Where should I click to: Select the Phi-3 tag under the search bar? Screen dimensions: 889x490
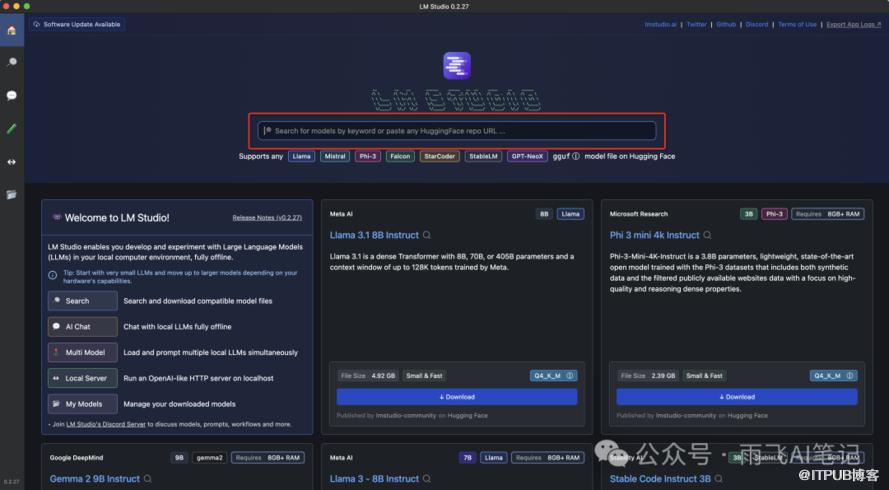368,156
